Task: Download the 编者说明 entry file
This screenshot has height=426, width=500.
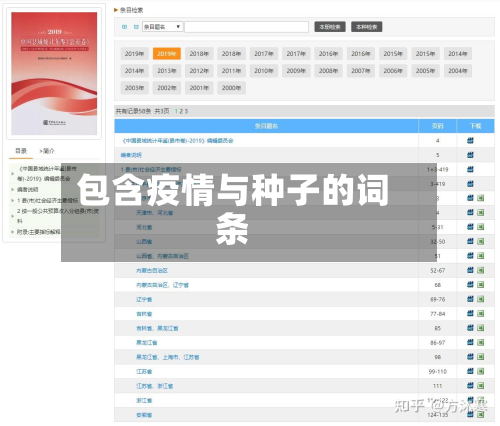Action: click(470, 155)
